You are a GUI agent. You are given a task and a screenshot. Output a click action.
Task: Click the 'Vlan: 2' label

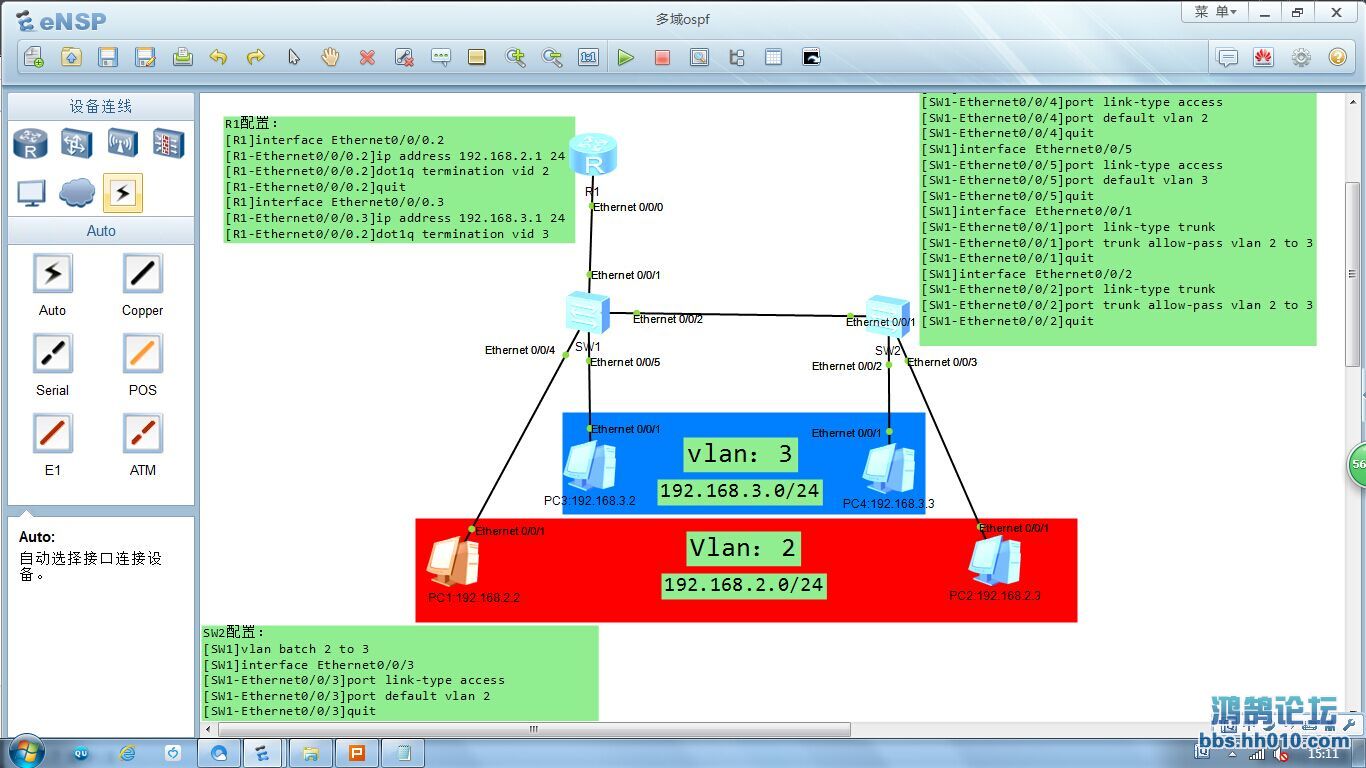(x=742, y=548)
